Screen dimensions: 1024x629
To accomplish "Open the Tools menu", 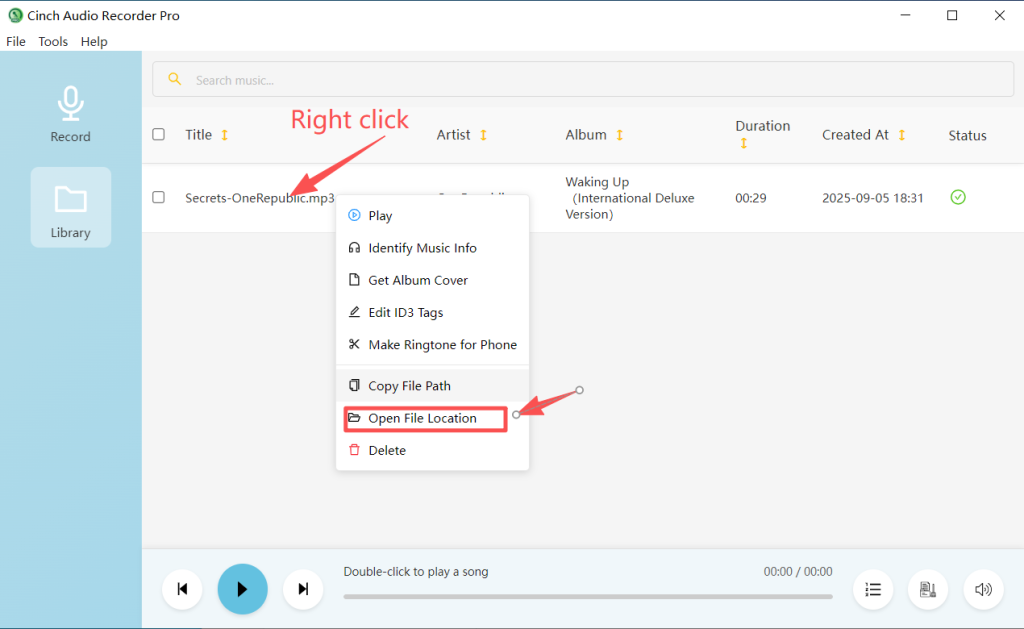I will pyautogui.click(x=53, y=41).
